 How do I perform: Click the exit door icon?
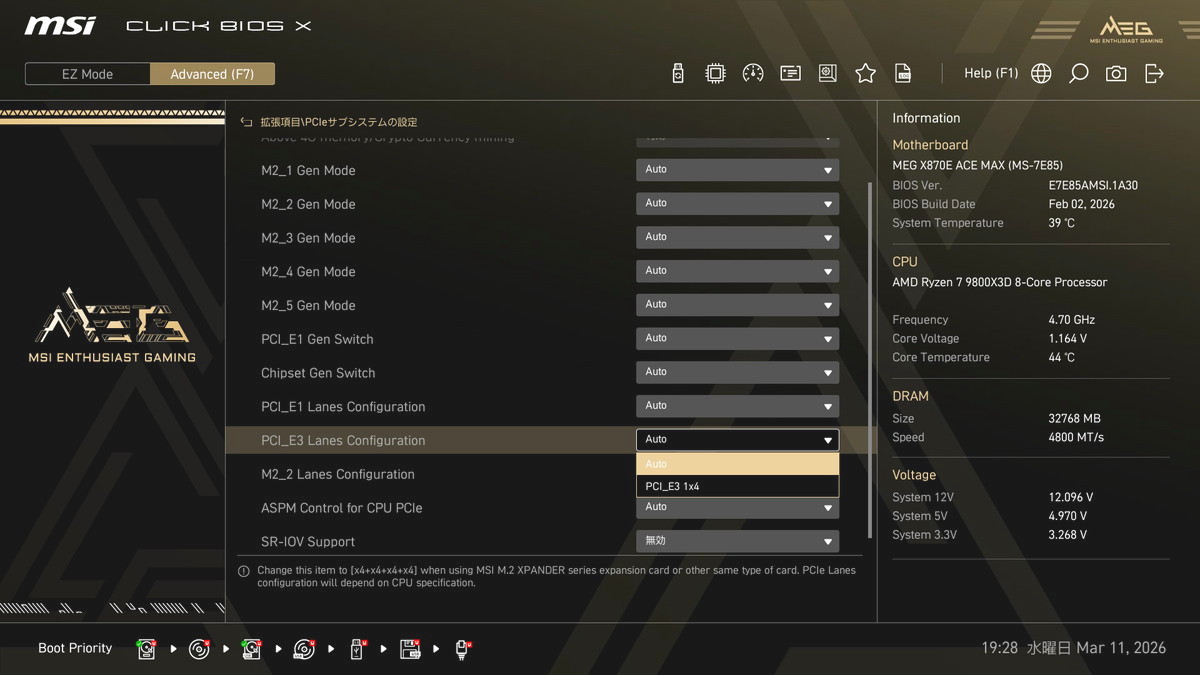(x=1154, y=73)
